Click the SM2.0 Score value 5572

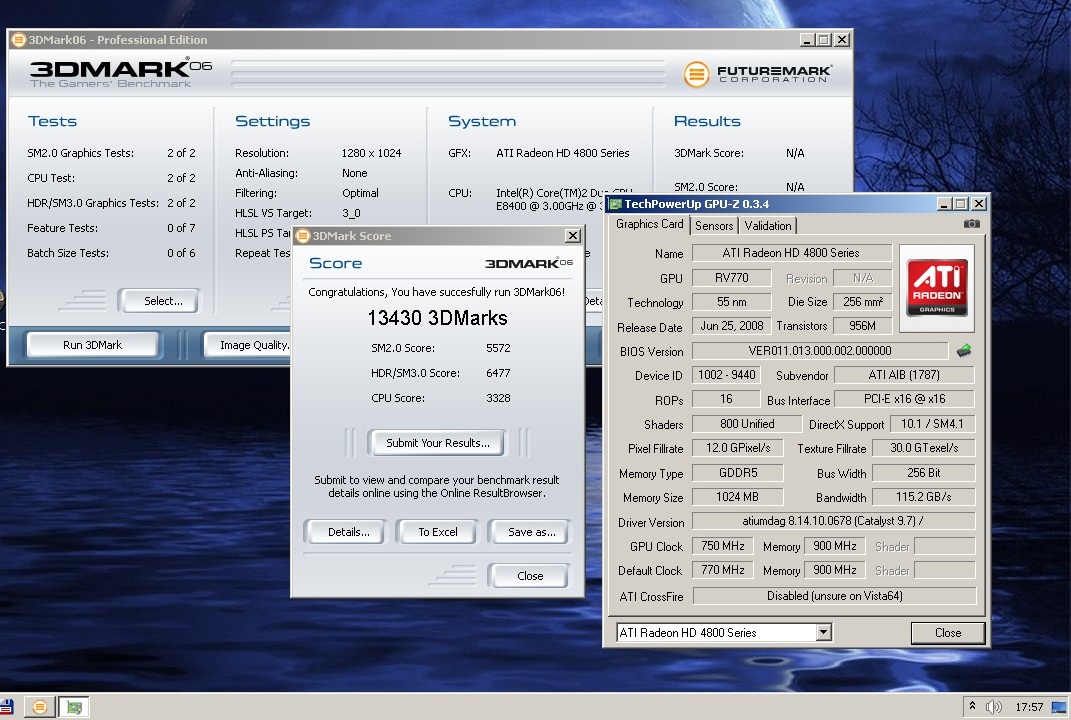[x=498, y=348]
